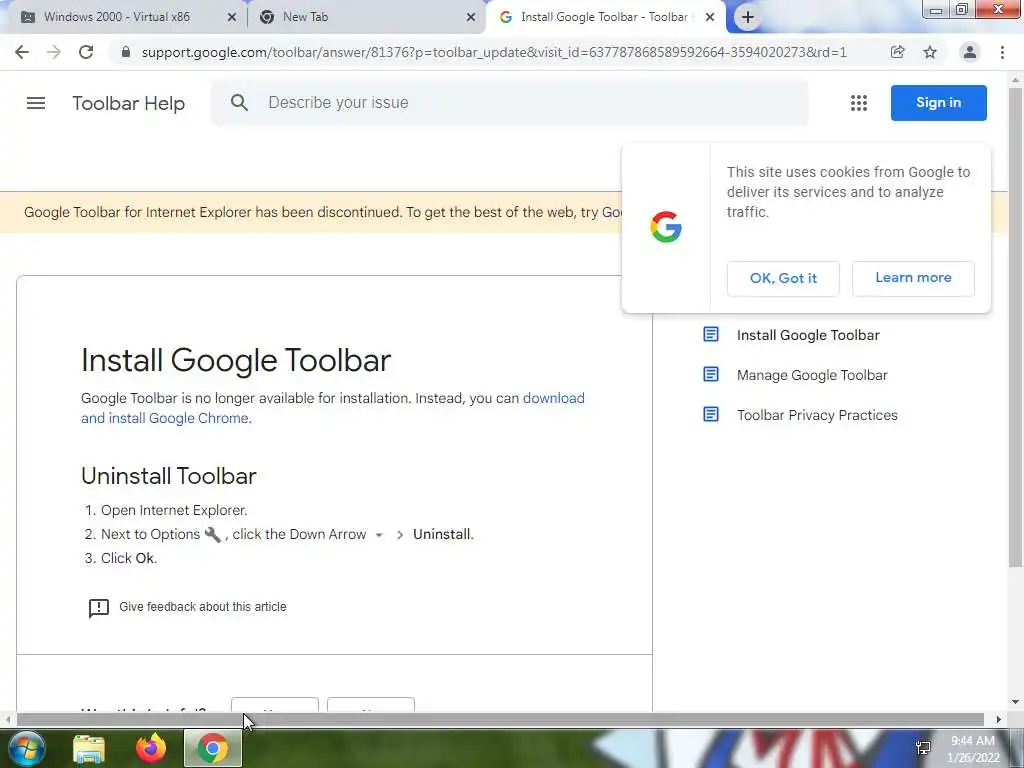Image resolution: width=1024 pixels, height=768 pixels.
Task: Switch to the New Tab tab
Action: tap(367, 17)
